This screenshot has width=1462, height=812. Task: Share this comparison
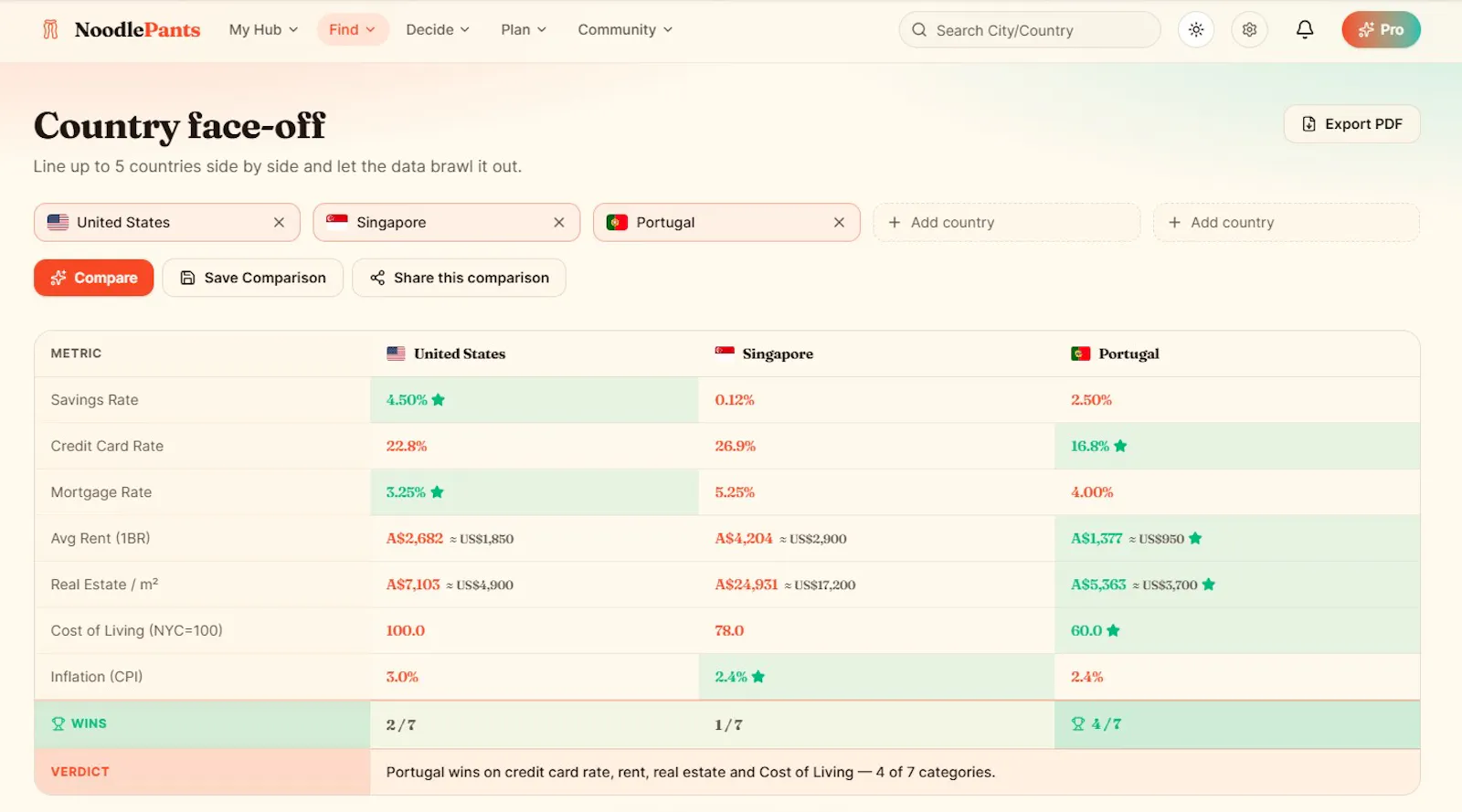coord(459,278)
